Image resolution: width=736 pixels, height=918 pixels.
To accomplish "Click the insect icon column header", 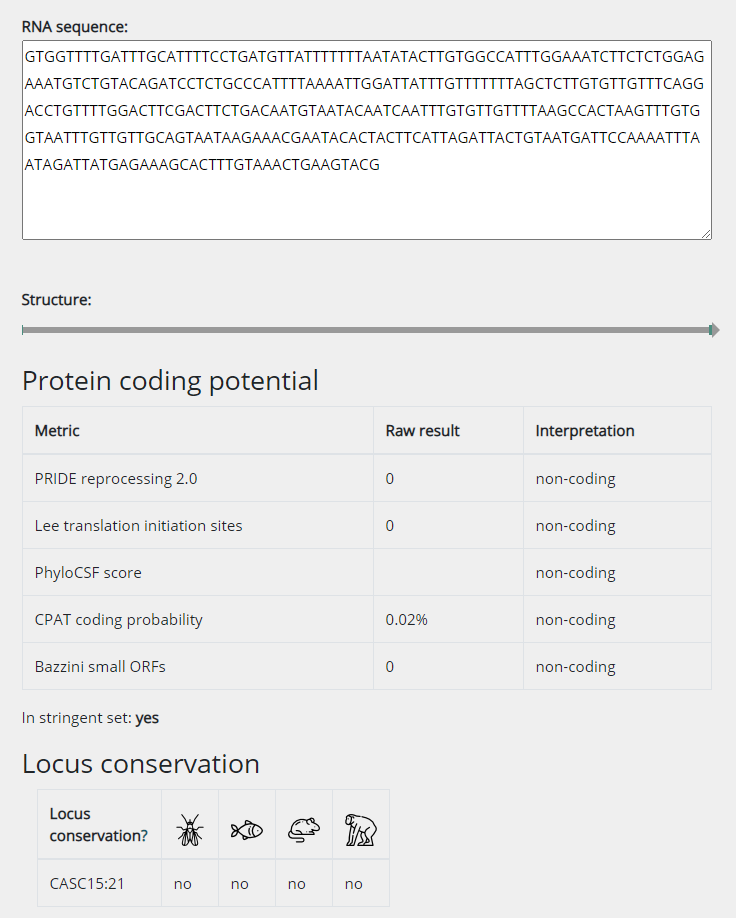I will (189, 824).
